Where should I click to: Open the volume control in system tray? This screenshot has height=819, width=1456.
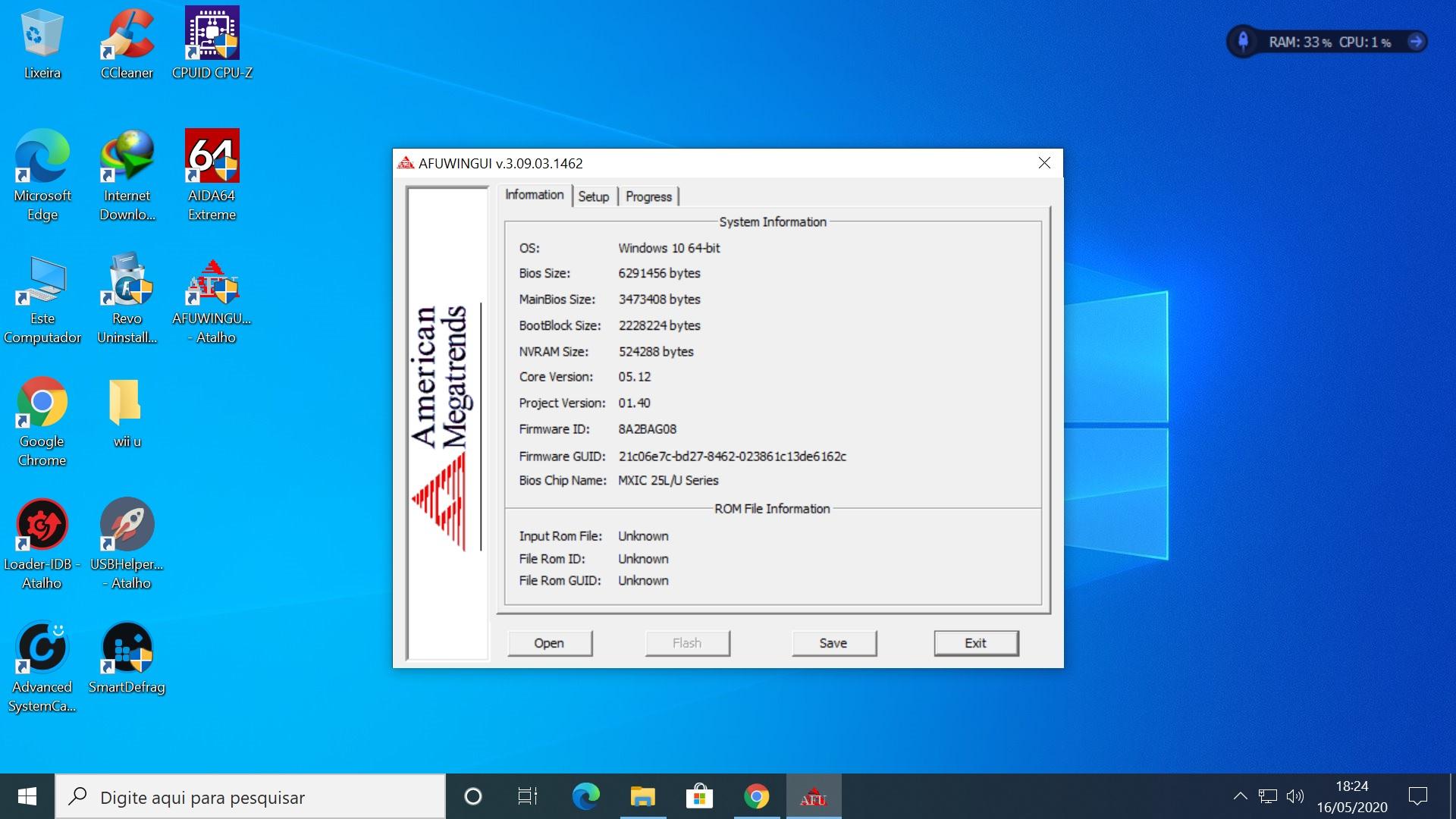[x=1295, y=796]
